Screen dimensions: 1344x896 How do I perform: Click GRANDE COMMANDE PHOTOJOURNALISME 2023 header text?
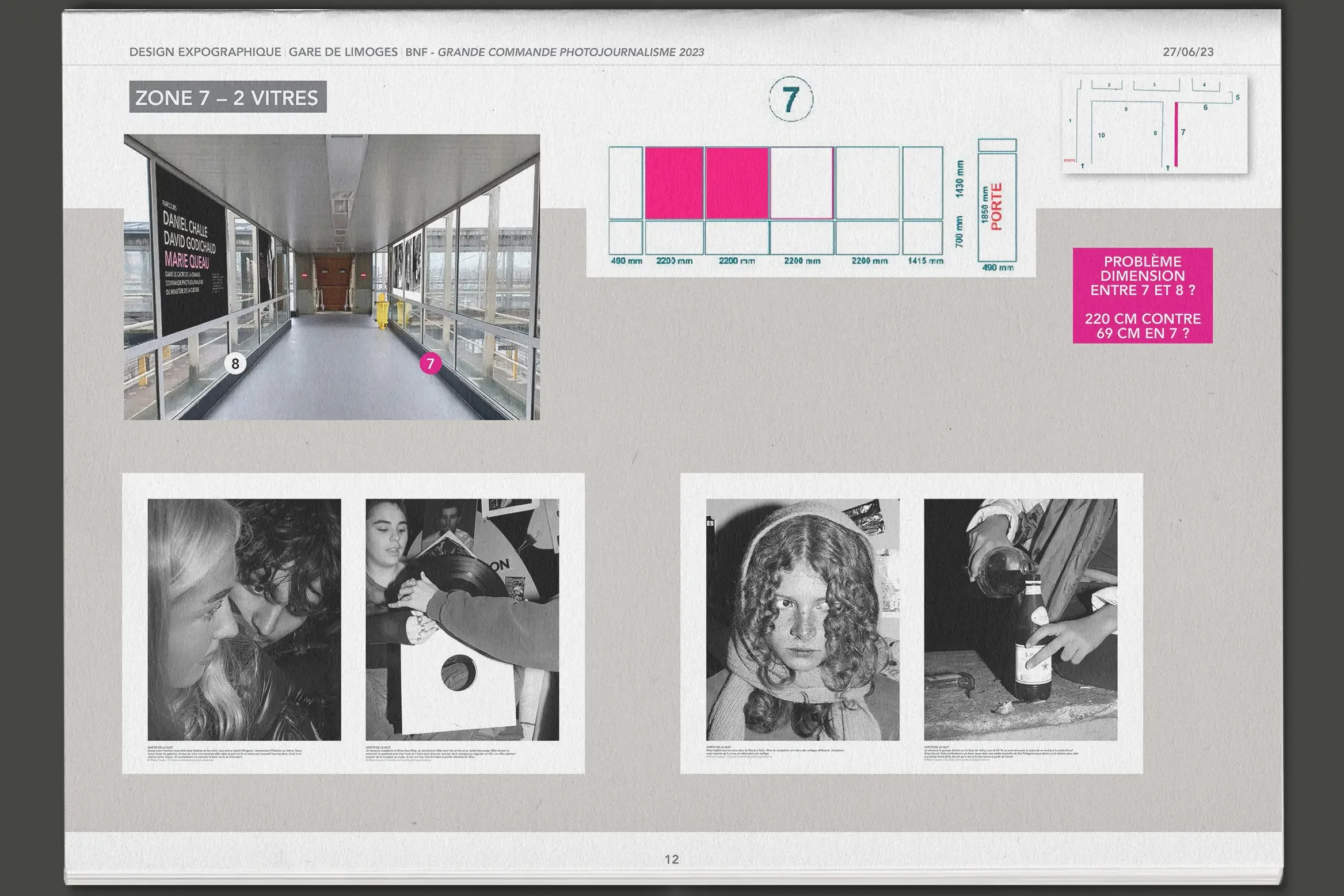[571, 52]
